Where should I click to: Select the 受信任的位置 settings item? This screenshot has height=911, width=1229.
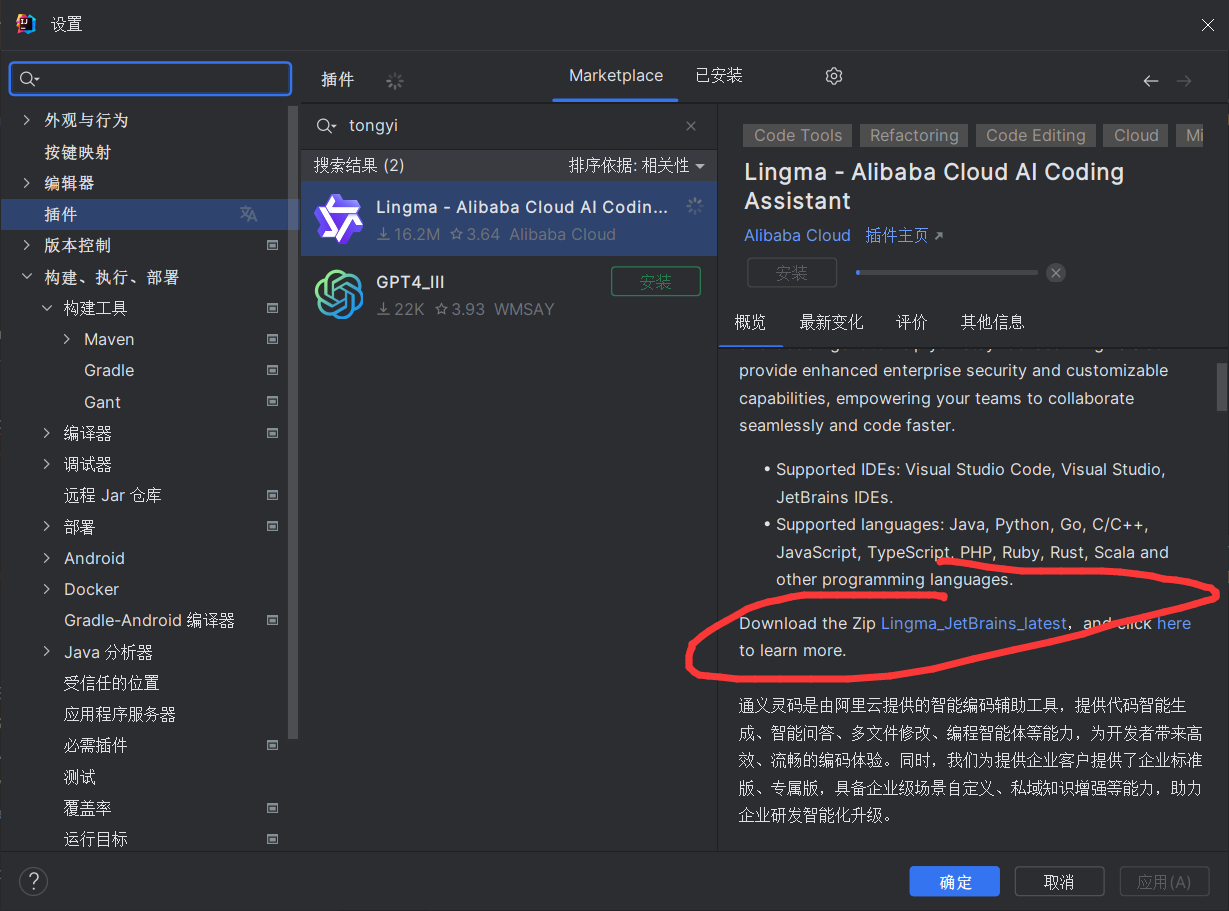coord(150,683)
